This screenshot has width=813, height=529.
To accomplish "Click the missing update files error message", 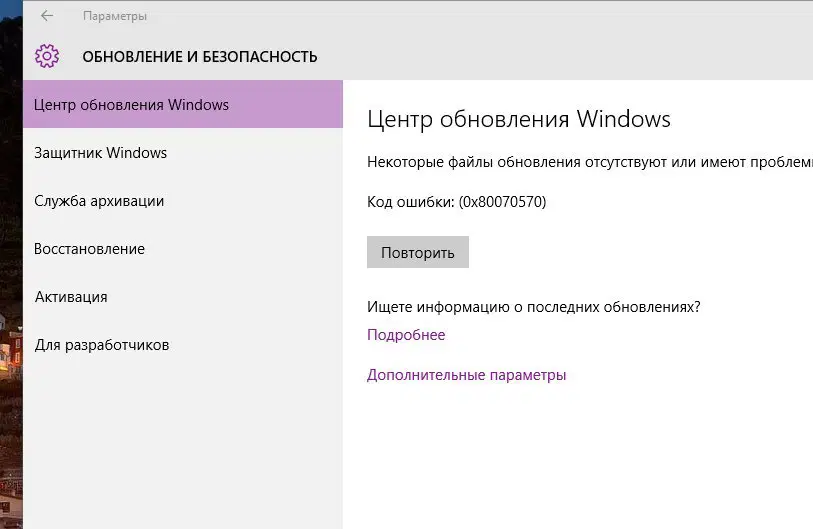I will pos(589,162).
